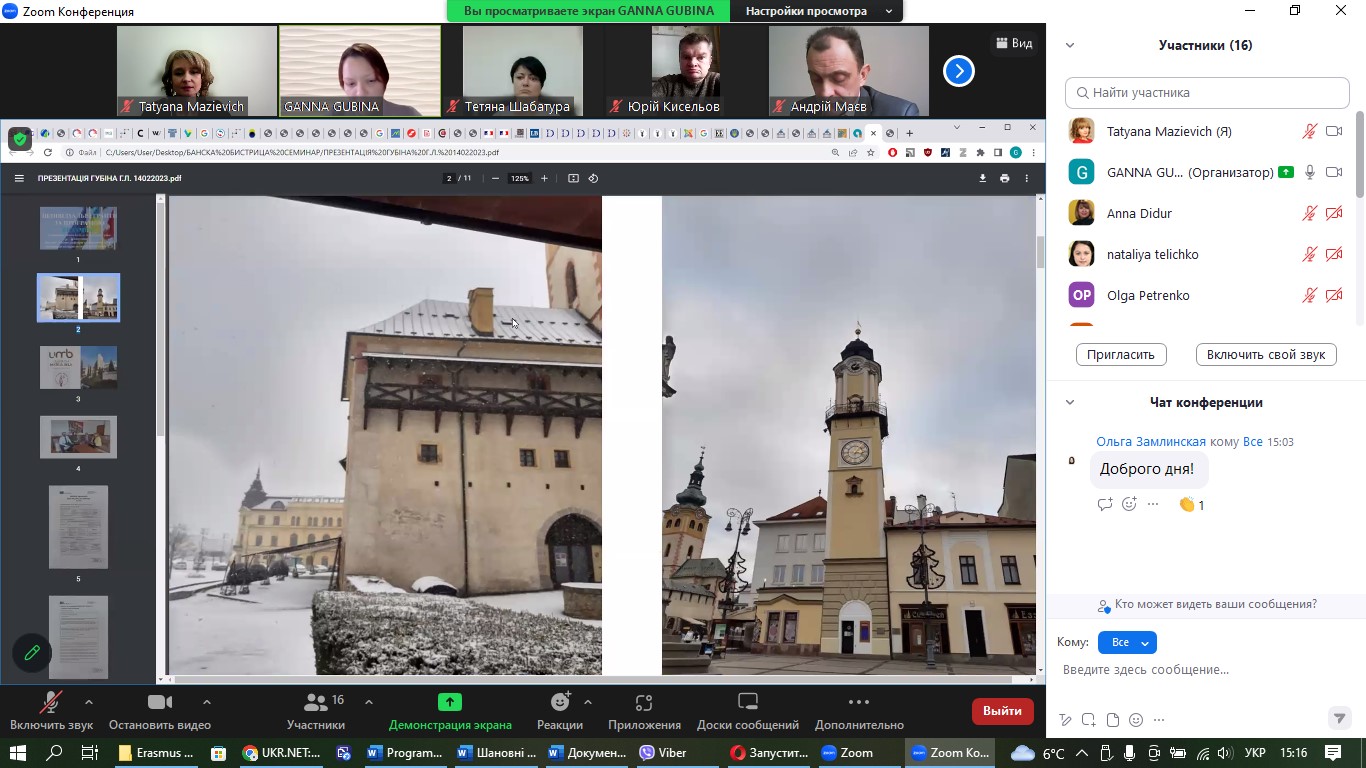Show next video participants with blue arrow
This screenshot has width=1366, height=768.
pyautogui.click(x=958, y=71)
